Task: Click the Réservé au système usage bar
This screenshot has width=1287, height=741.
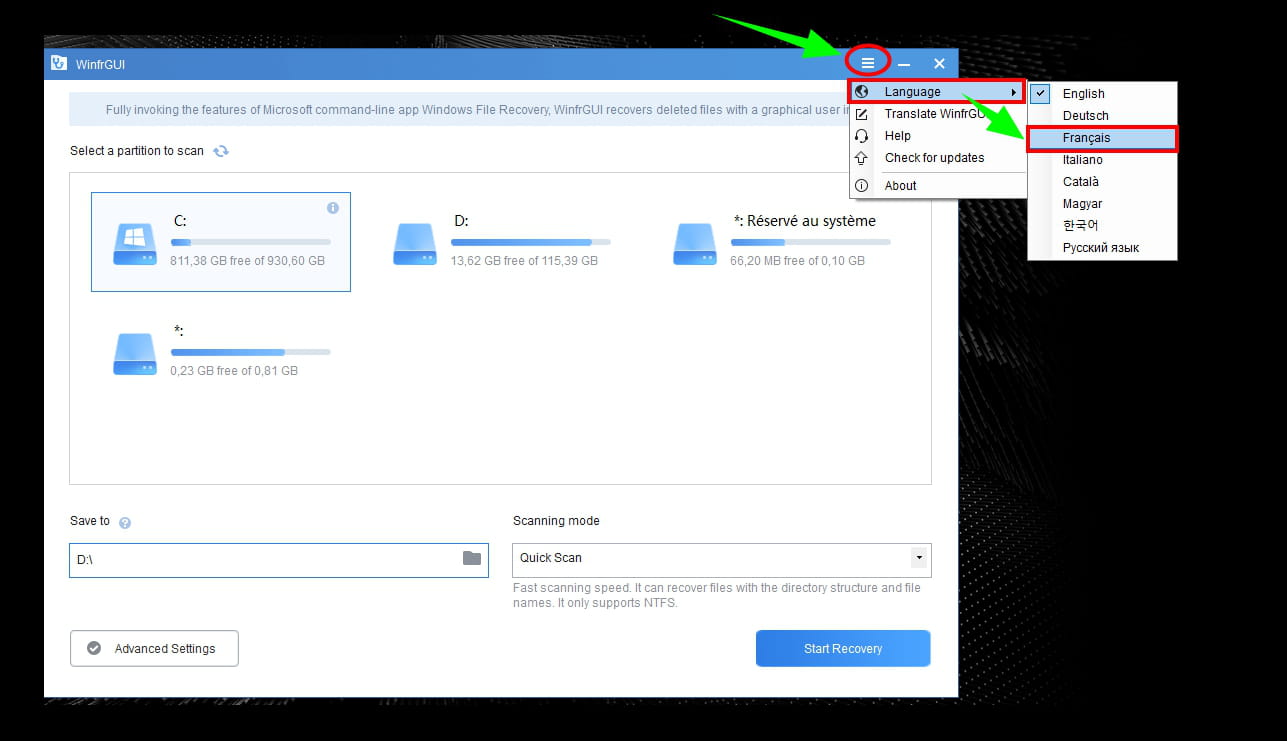Action: 811,242
